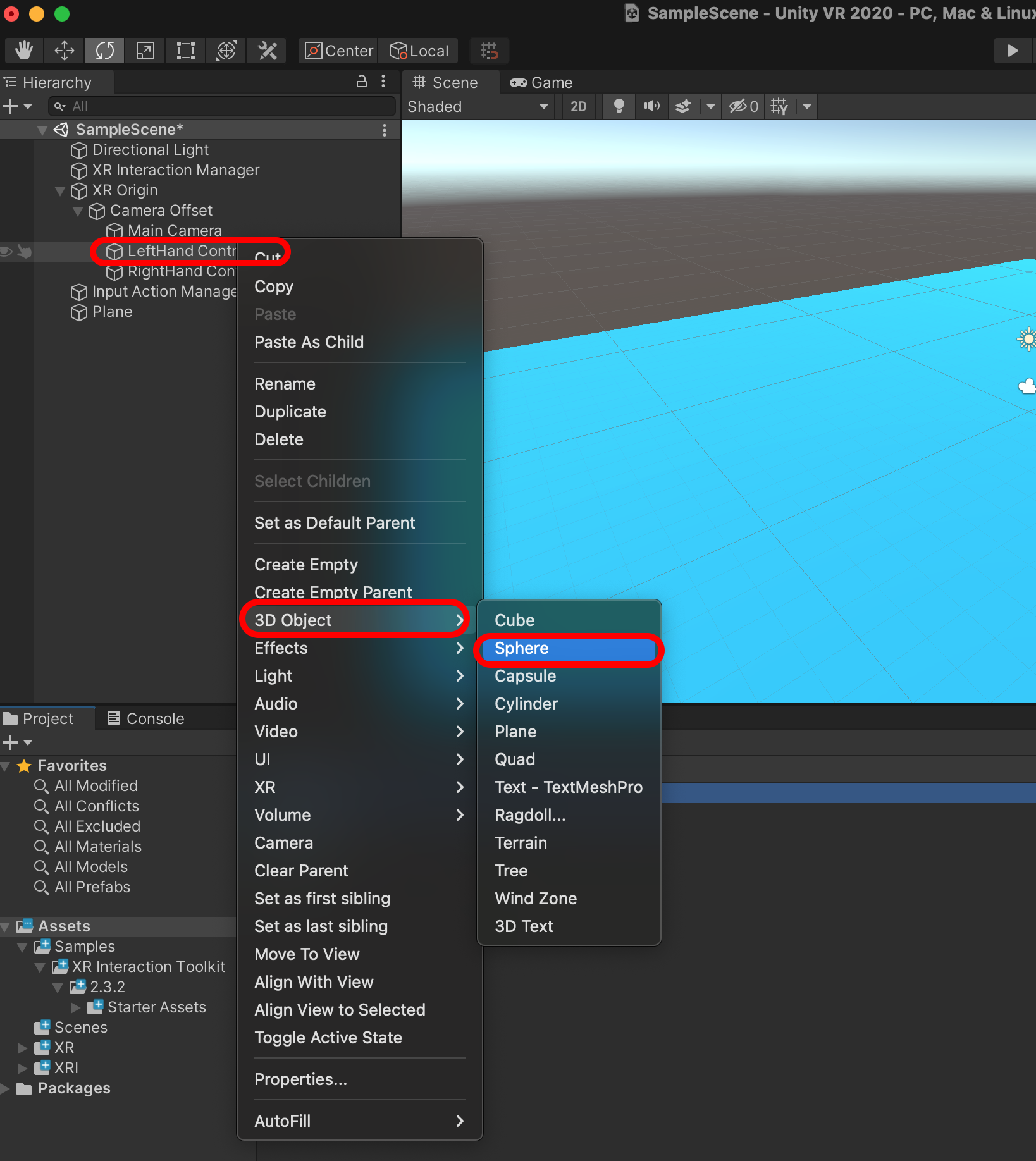This screenshot has height=1161, width=1036.
Task: Switch to the Scene tab
Action: coord(445,82)
